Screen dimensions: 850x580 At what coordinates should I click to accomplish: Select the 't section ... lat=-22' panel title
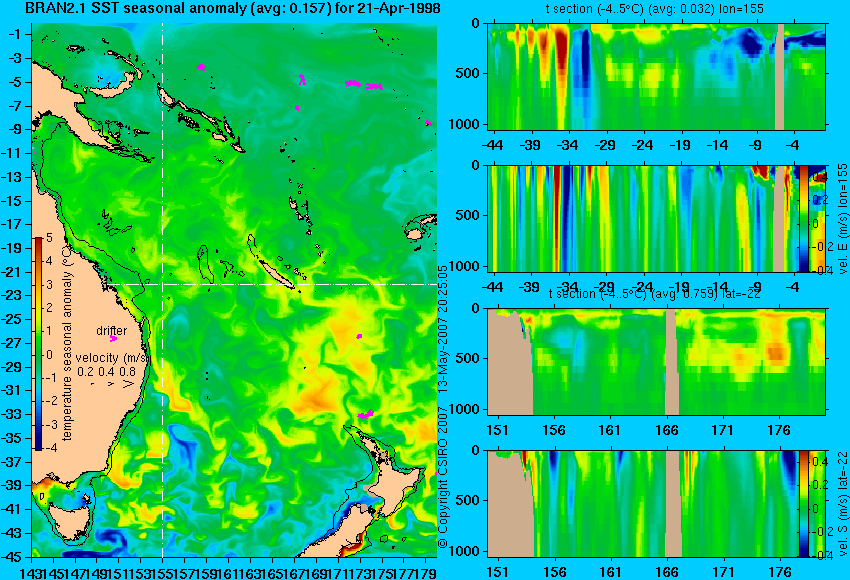click(655, 293)
